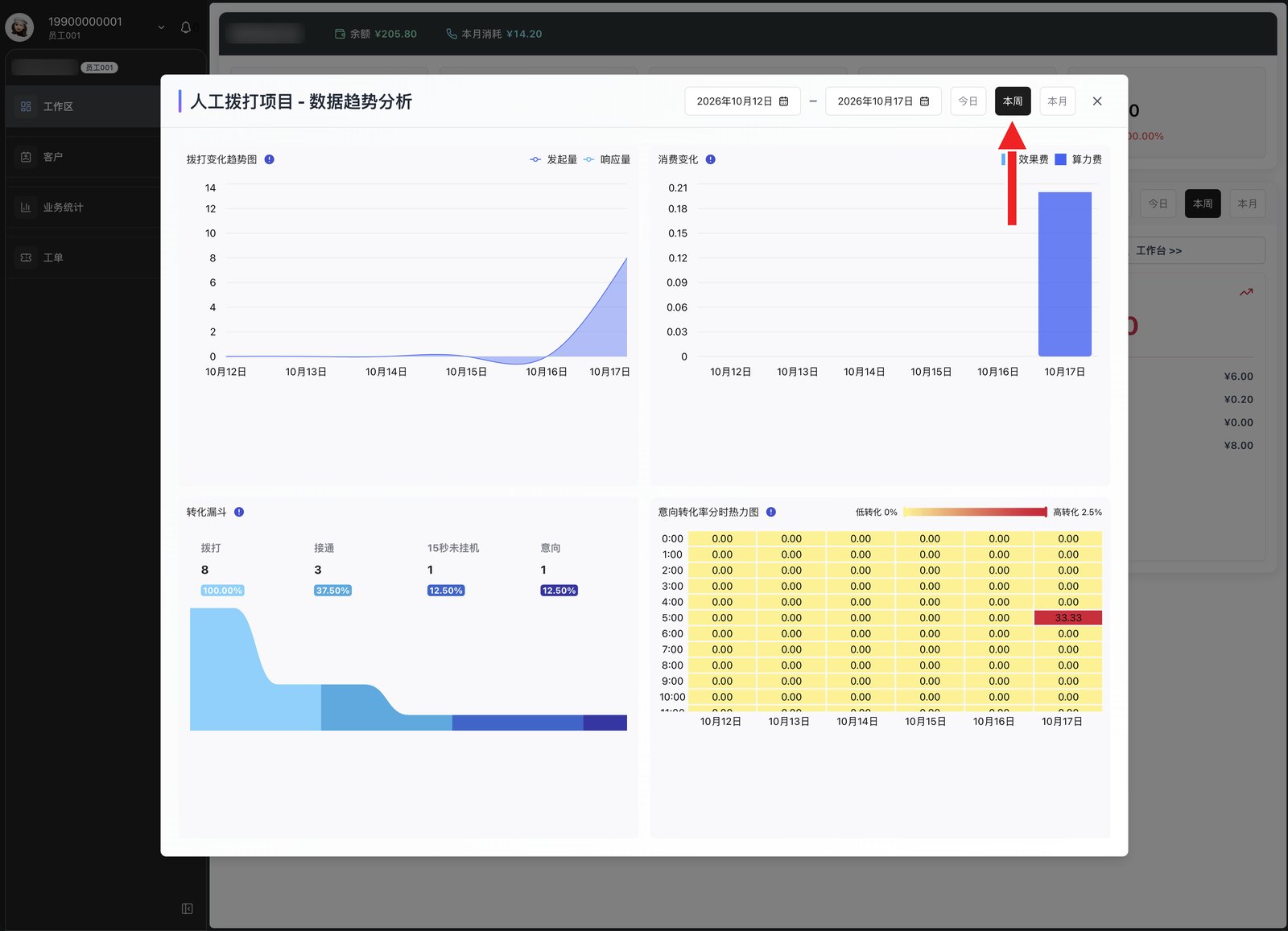The image size is (1288, 931).
Task: Open the 客户 menu item
Action: (83, 157)
